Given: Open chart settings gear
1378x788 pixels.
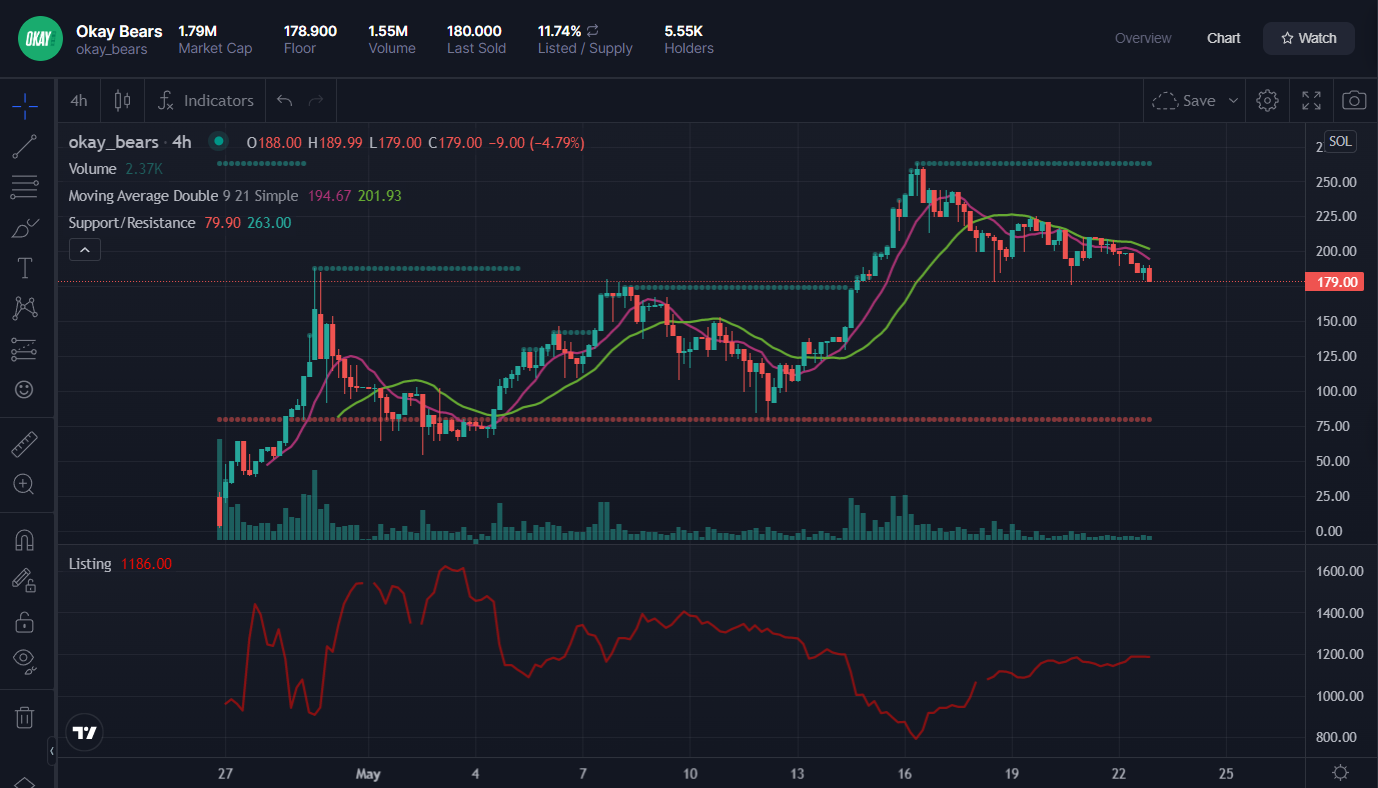Looking at the screenshot, I should pyautogui.click(x=1267, y=100).
